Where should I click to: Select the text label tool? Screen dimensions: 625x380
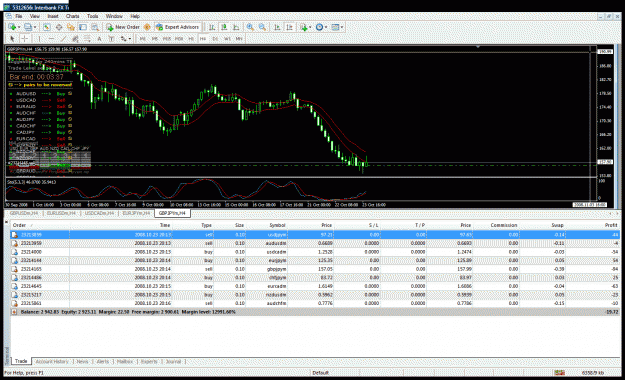click(111, 39)
